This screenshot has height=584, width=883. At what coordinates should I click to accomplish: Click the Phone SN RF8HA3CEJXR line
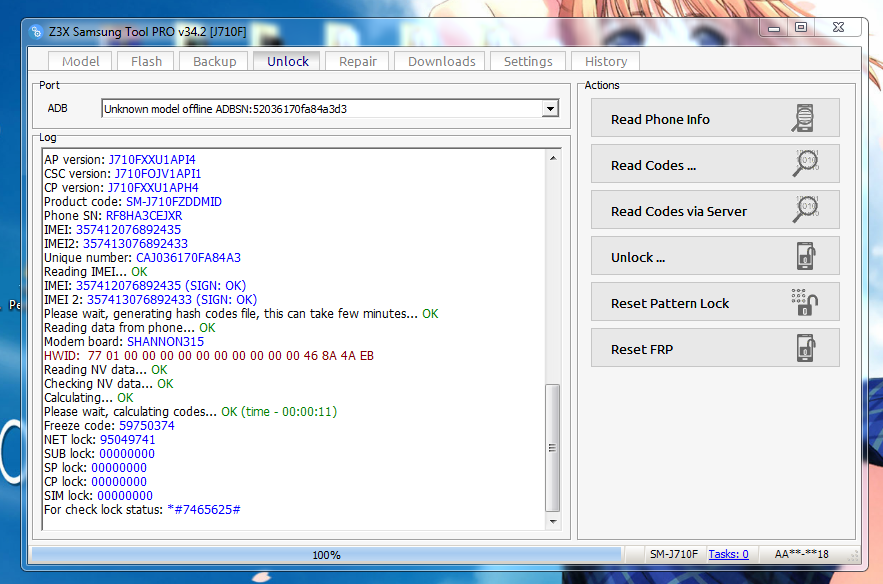[x=113, y=216]
